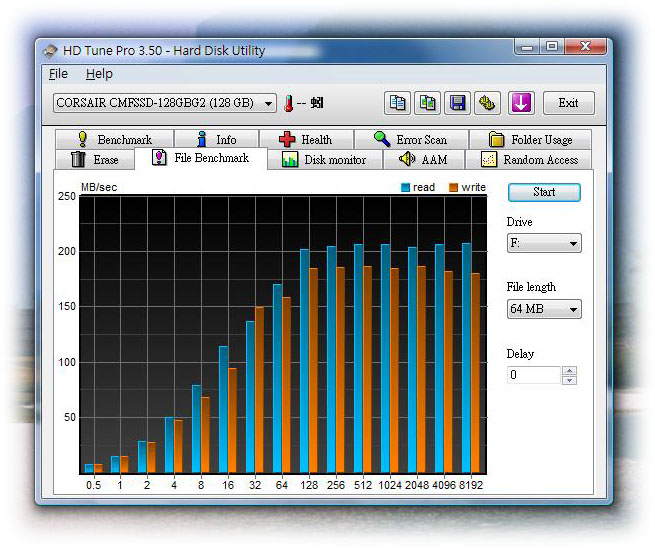Click the thermometer temperature icon
The height and width of the screenshot is (550, 655).
click(x=289, y=103)
